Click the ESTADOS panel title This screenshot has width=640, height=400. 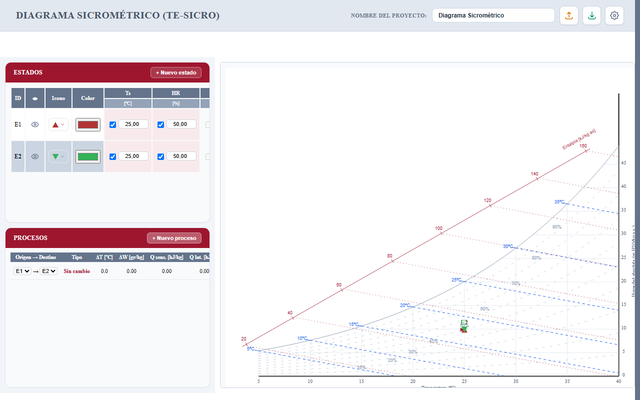coord(28,73)
